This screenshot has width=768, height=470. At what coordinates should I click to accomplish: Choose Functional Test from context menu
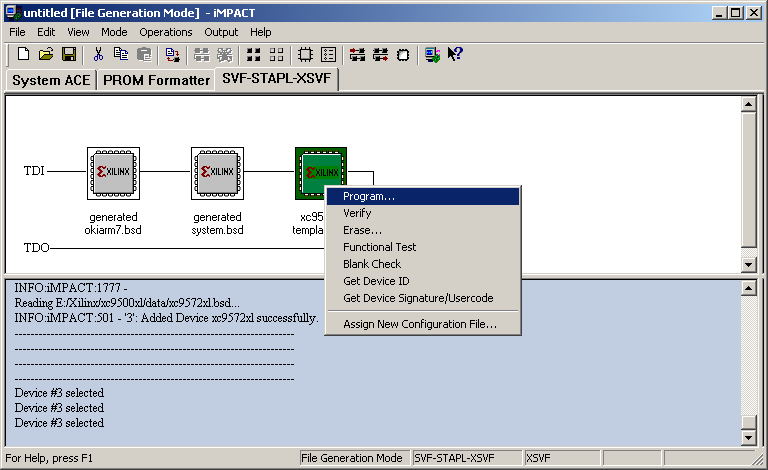[423, 247]
